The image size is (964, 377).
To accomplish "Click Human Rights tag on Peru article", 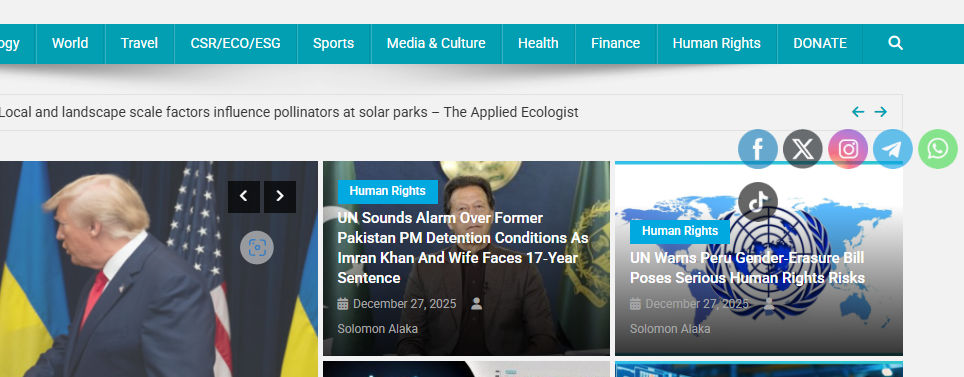I will tap(679, 231).
